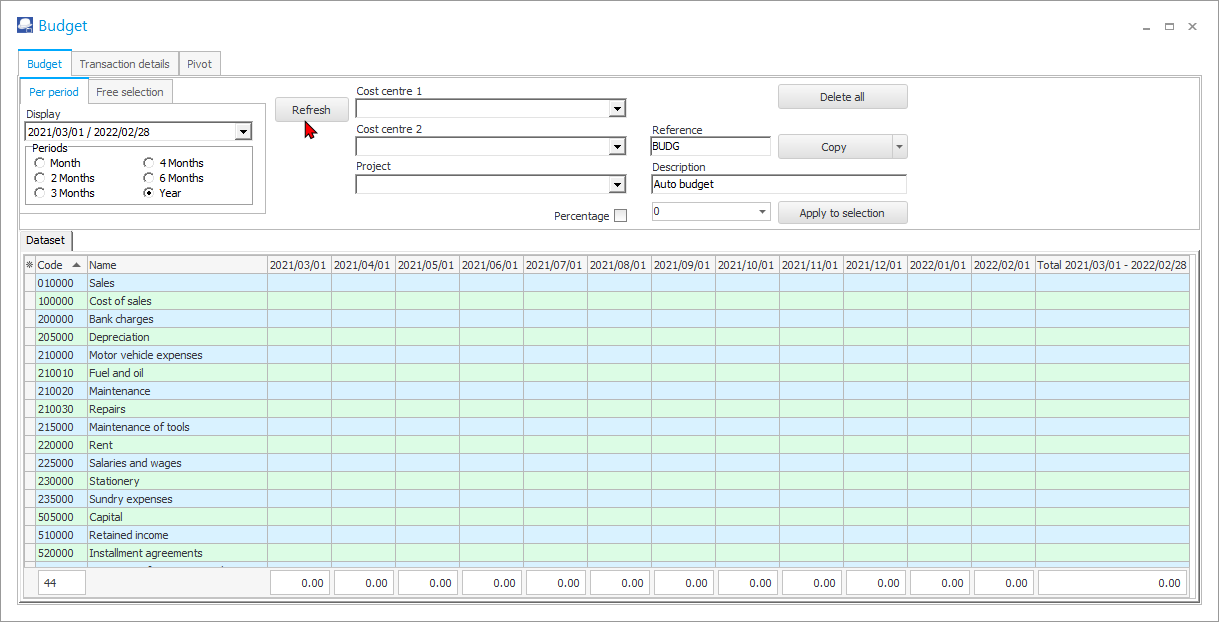1219x622 pixels.
Task: Choose the 3 Months radio button
Action: (x=40, y=193)
